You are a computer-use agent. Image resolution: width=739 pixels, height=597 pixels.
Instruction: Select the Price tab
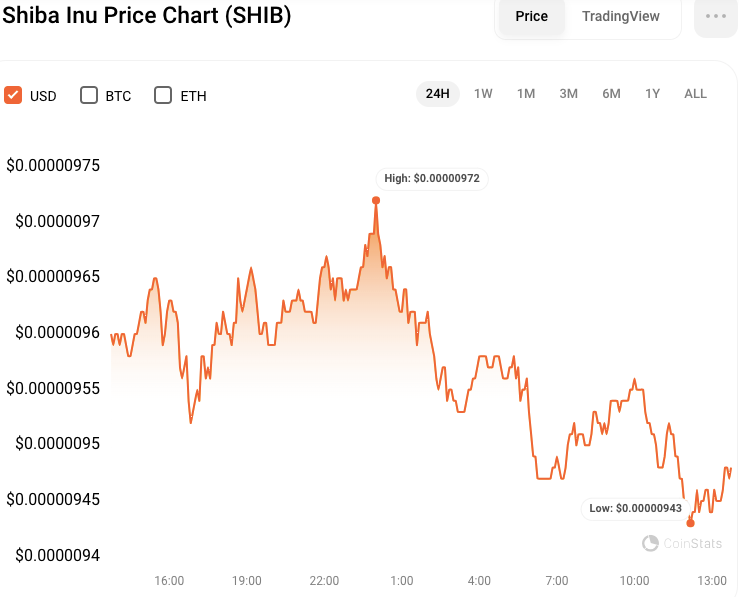coord(531,17)
